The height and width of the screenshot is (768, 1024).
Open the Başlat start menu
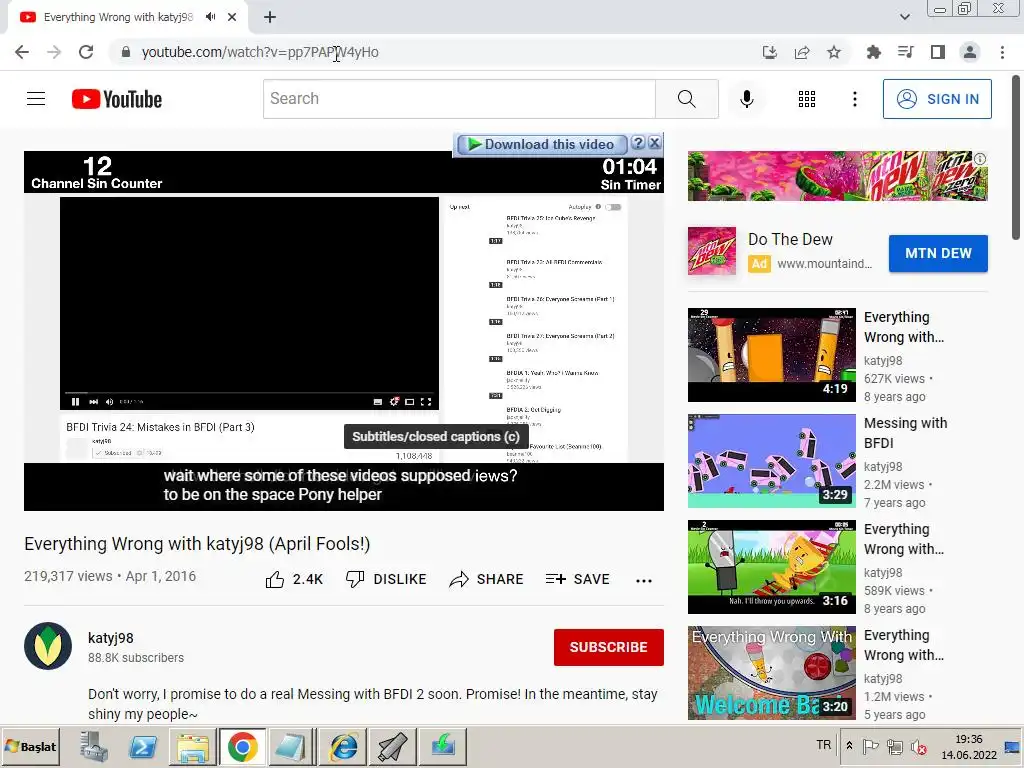click(31, 746)
